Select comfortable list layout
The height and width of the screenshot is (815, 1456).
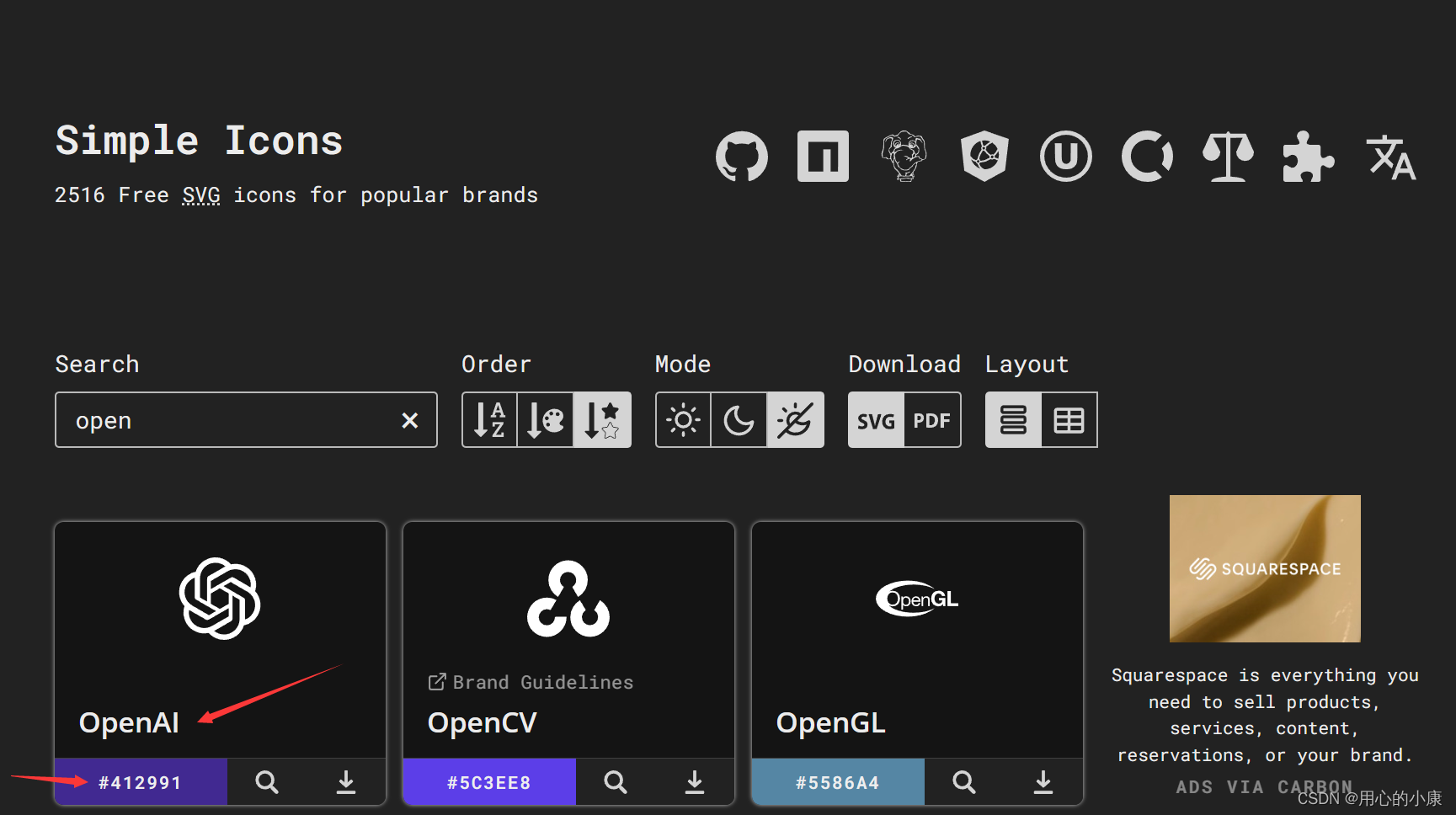pyautogui.click(x=1013, y=419)
